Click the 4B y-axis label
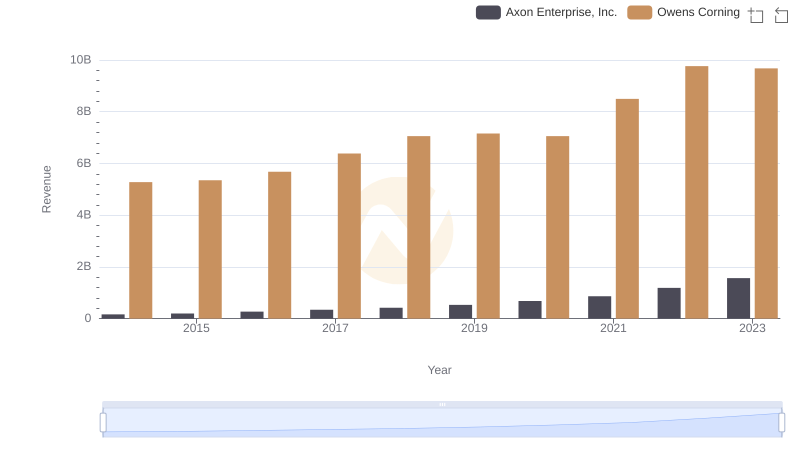This screenshot has height=461, width=800. pos(84,215)
